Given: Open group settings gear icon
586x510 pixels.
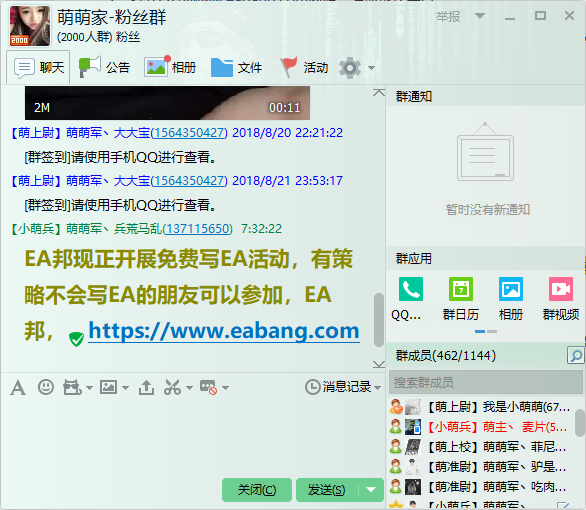Looking at the screenshot, I should coord(350,68).
